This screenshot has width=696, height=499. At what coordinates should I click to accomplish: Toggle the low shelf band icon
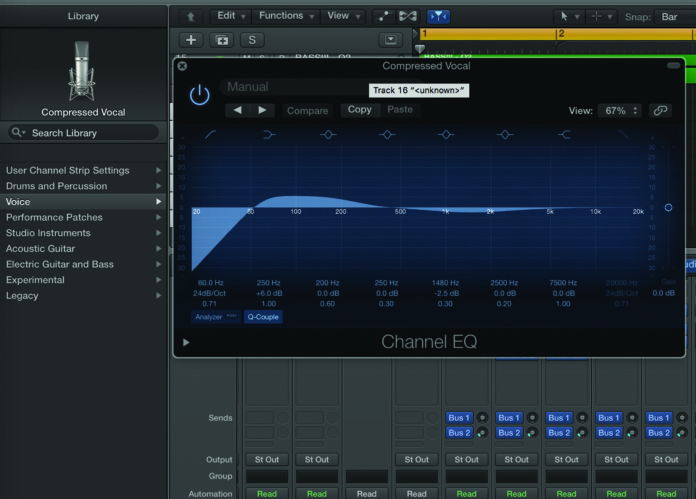pyautogui.click(x=269, y=135)
